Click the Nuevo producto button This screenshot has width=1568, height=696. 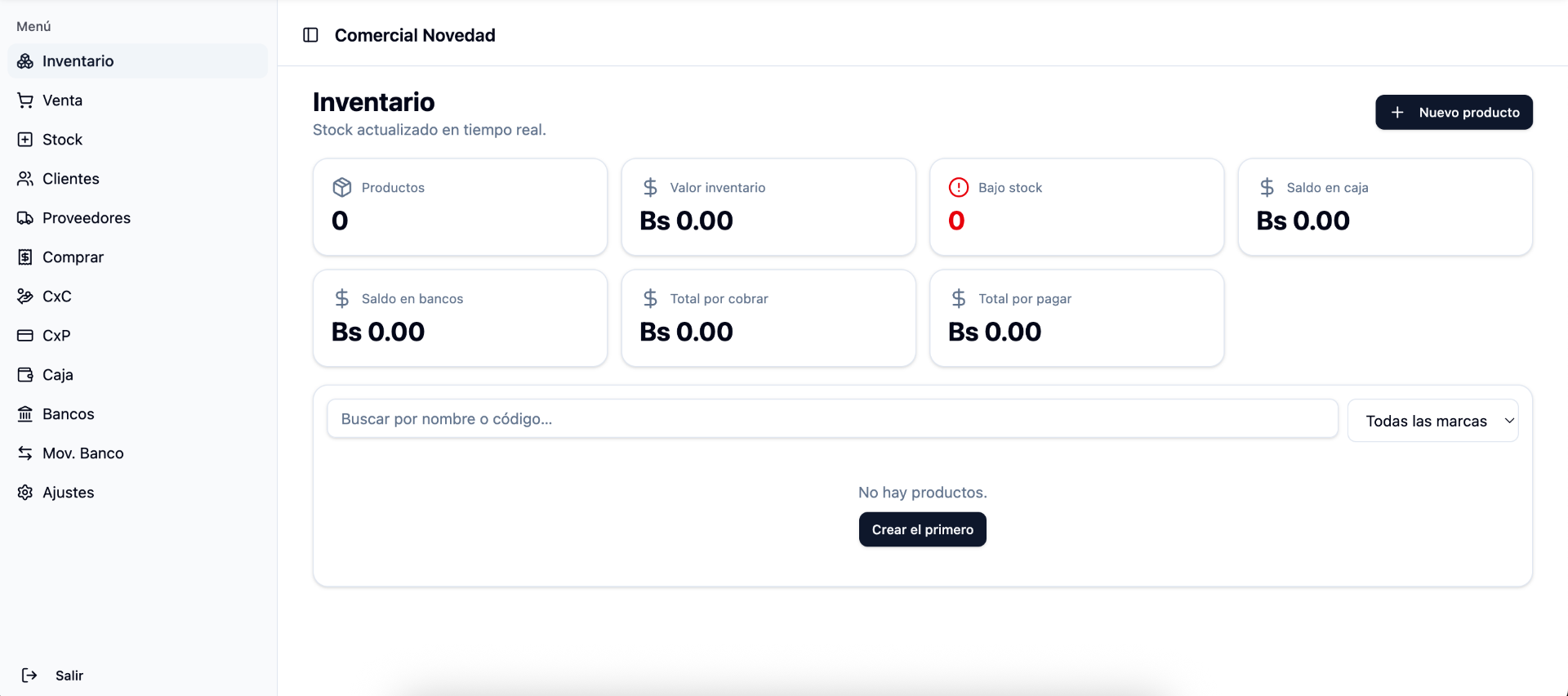click(x=1454, y=112)
